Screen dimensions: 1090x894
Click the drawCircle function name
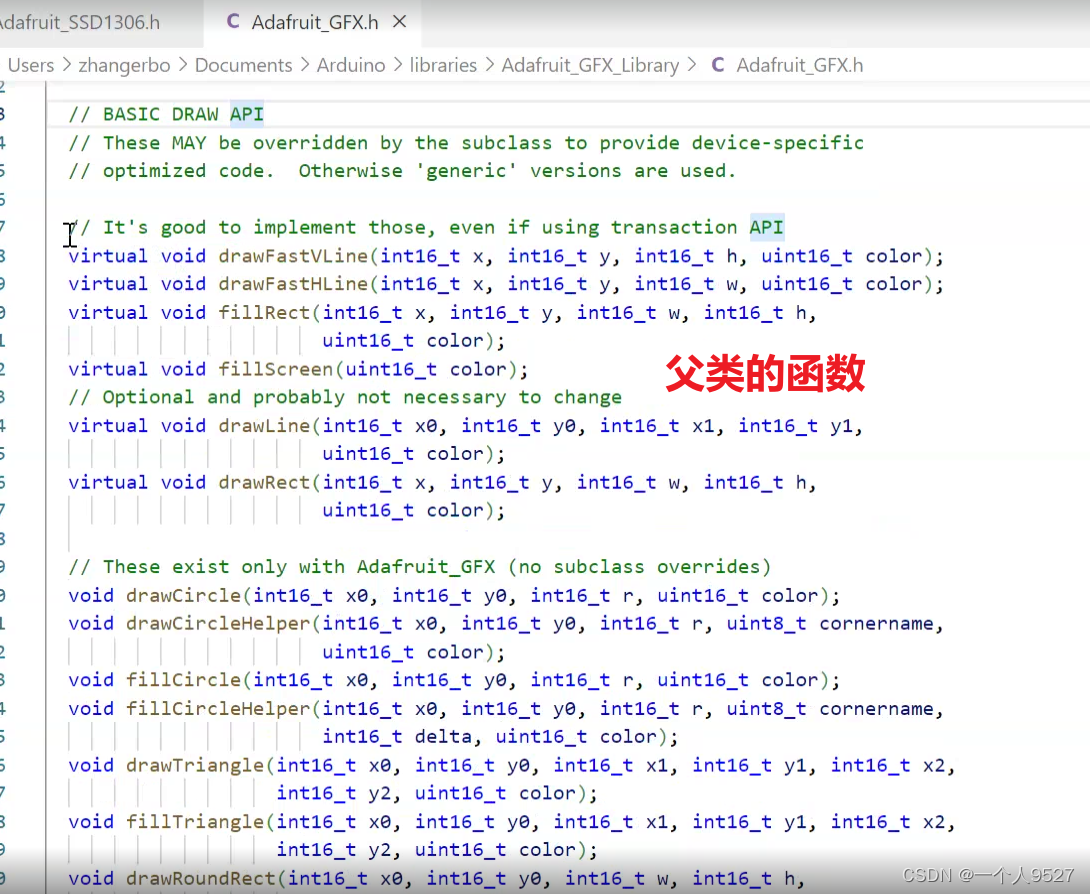(184, 596)
